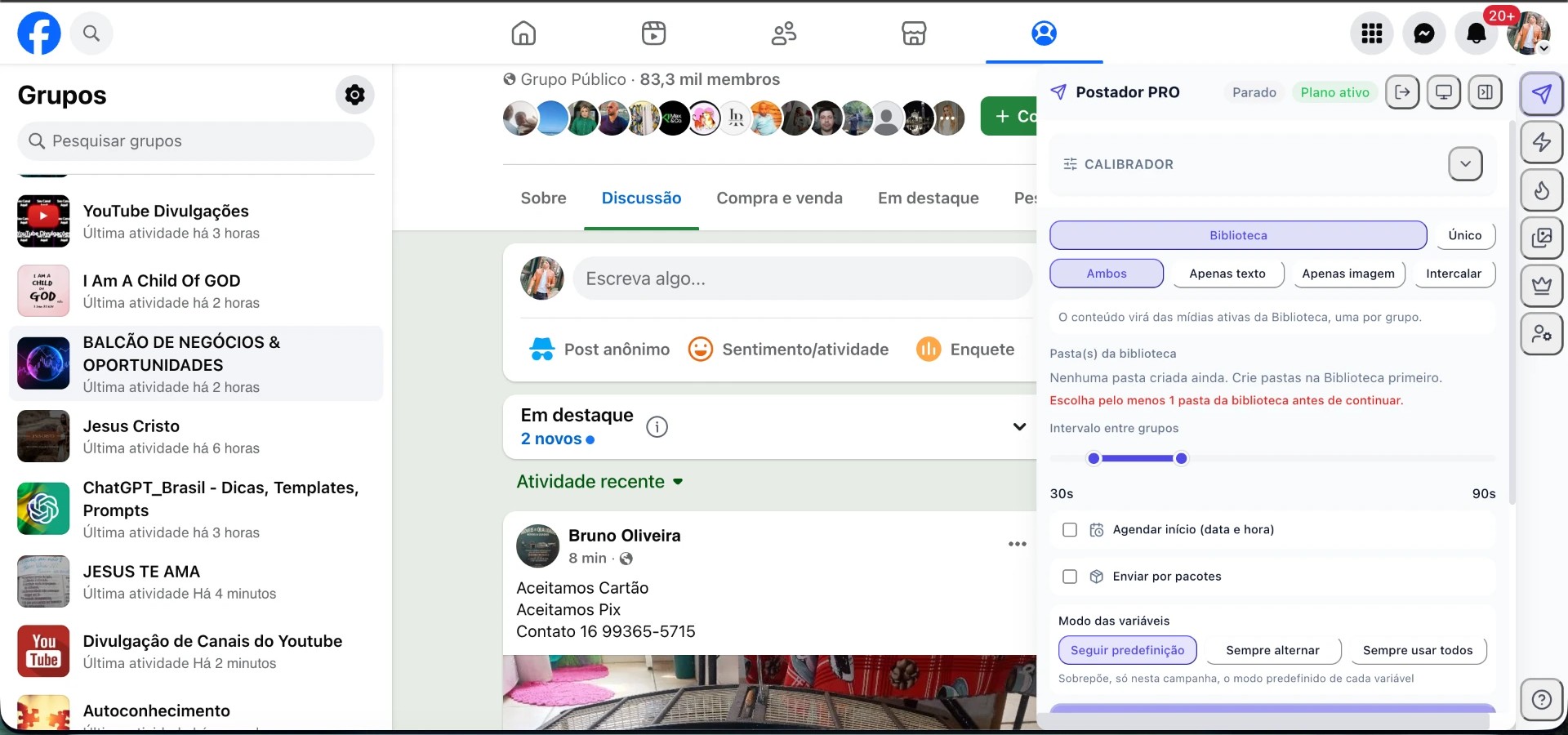This screenshot has height=735, width=1568.
Task: Open the BALCÃO DE NEGÓCIOS & OPORTUNIDADES group
Action: point(196,364)
